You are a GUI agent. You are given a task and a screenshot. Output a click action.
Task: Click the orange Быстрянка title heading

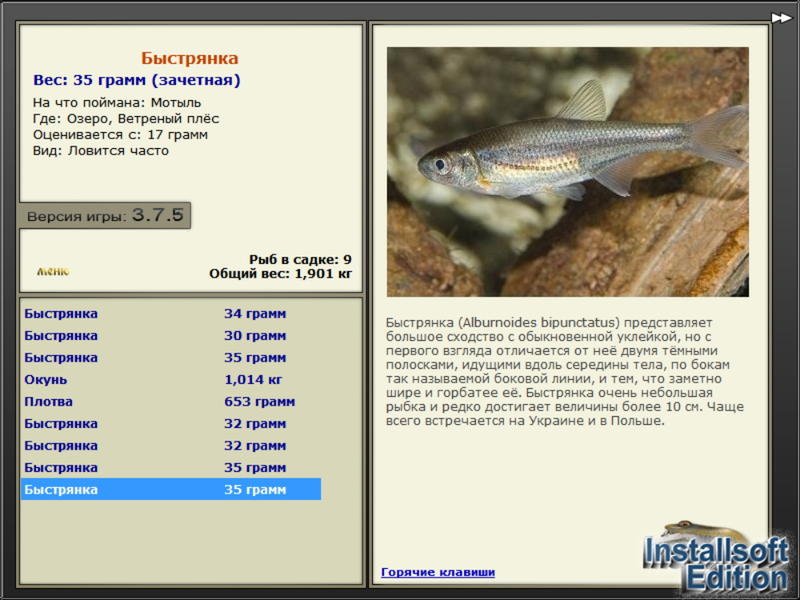point(190,58)
